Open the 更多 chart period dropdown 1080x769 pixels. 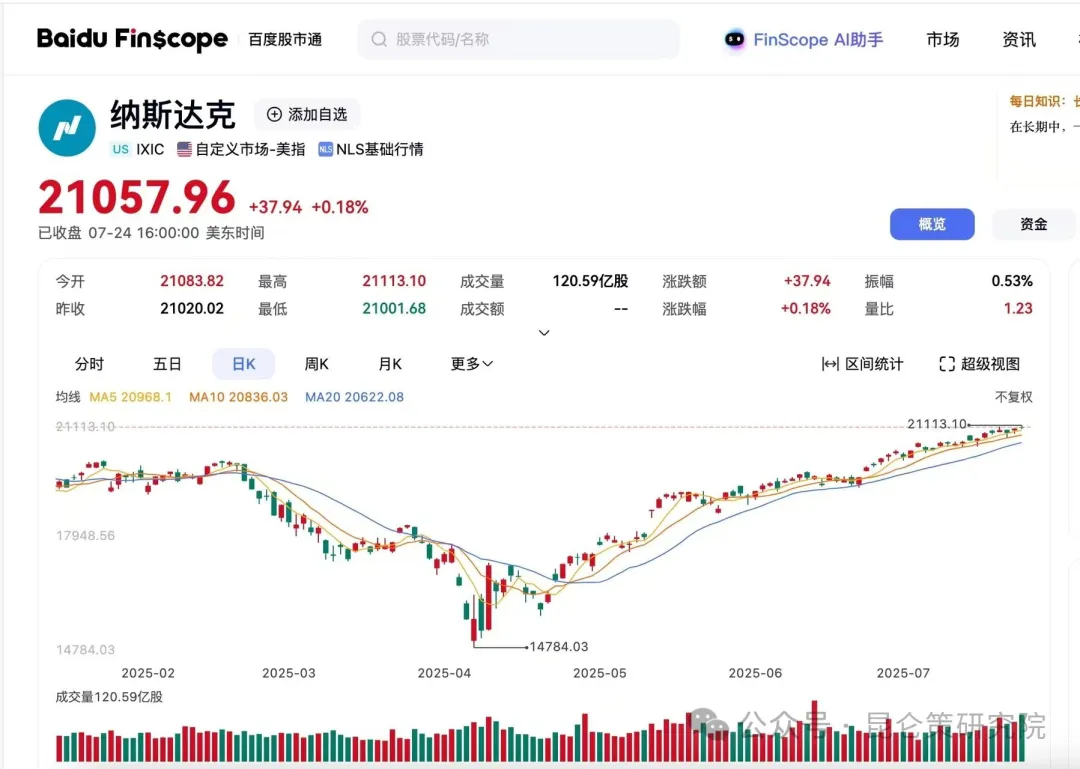472,364
